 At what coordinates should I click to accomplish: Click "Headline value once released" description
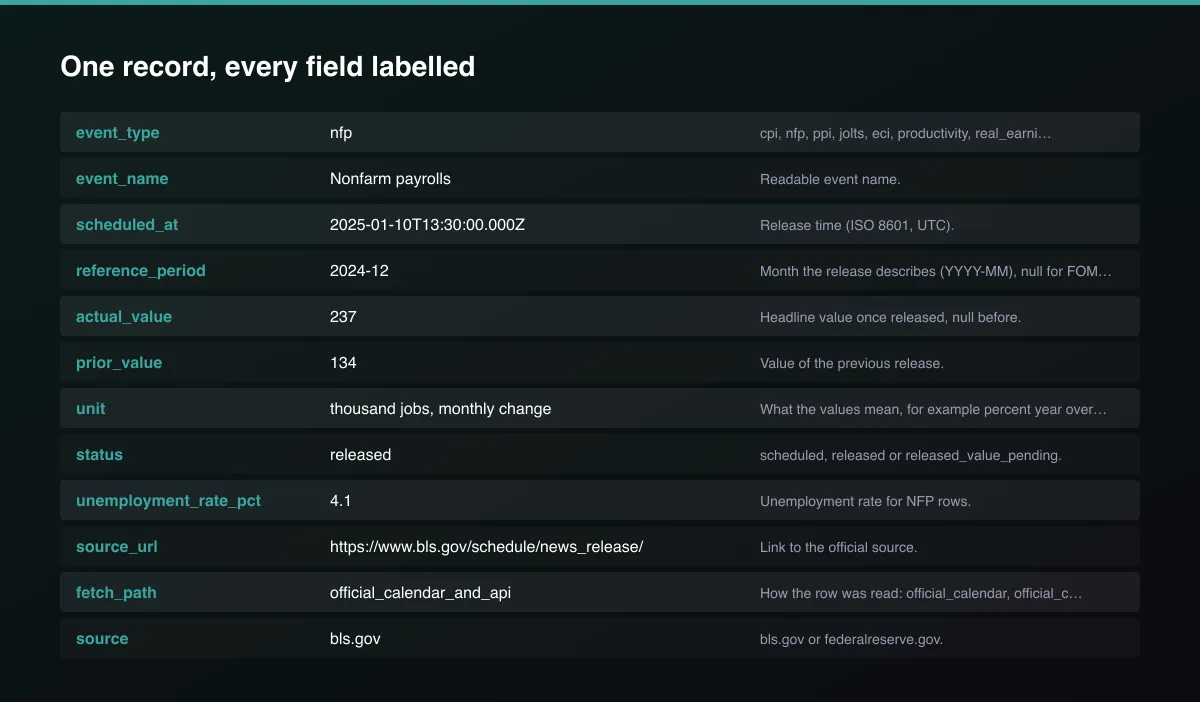tap(890, 317)
